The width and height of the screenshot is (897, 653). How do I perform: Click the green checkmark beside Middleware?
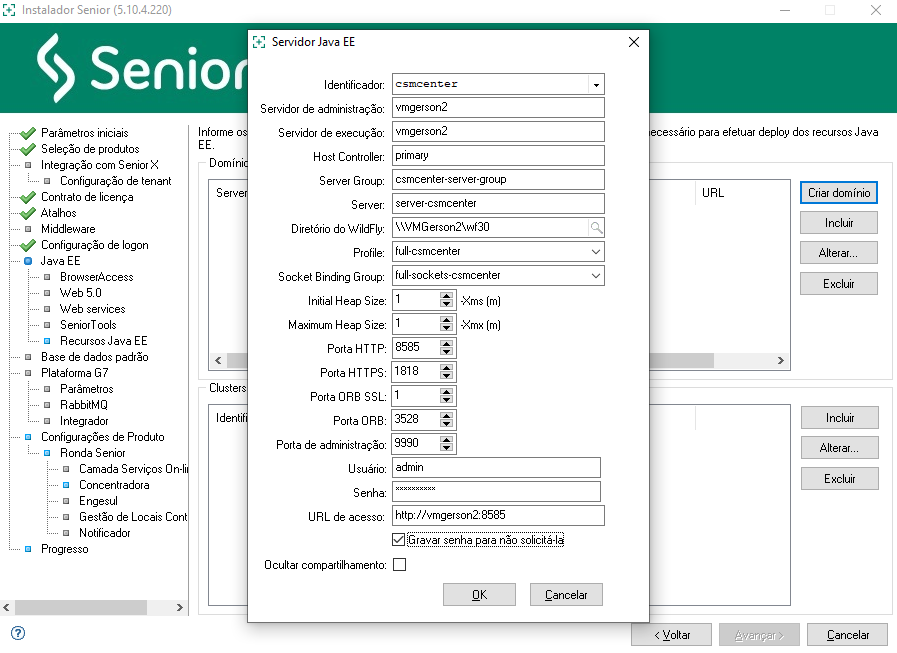point(28,229)
